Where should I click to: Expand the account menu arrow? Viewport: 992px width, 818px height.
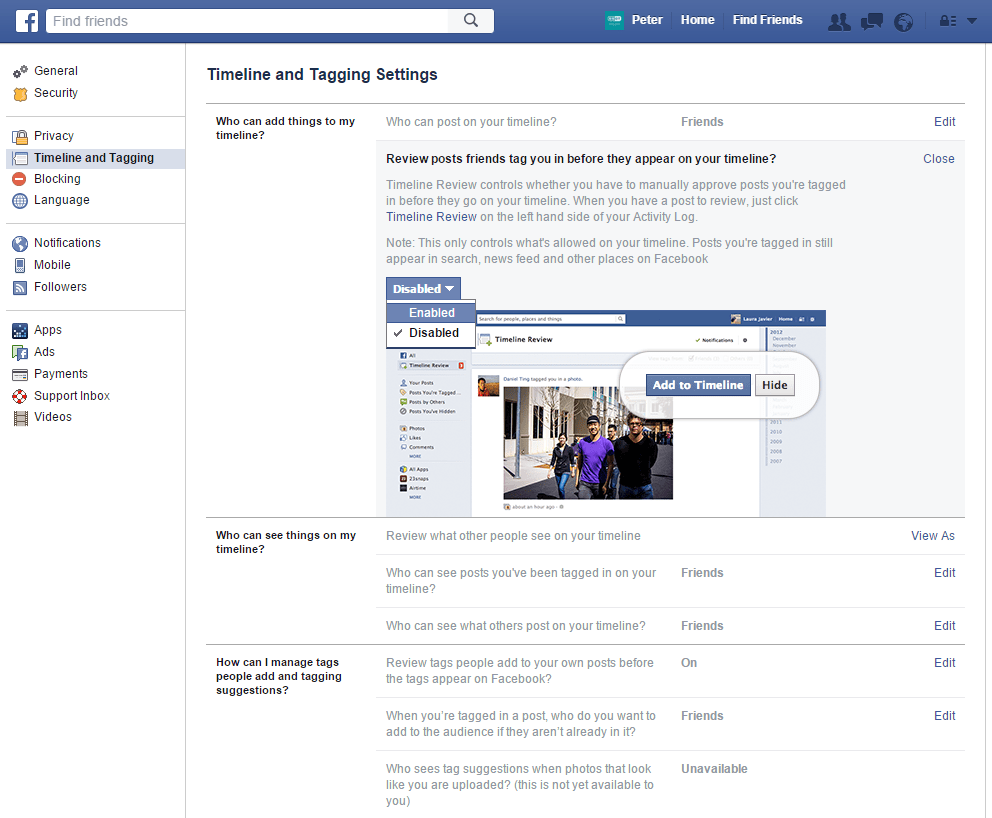click(972, 22)
